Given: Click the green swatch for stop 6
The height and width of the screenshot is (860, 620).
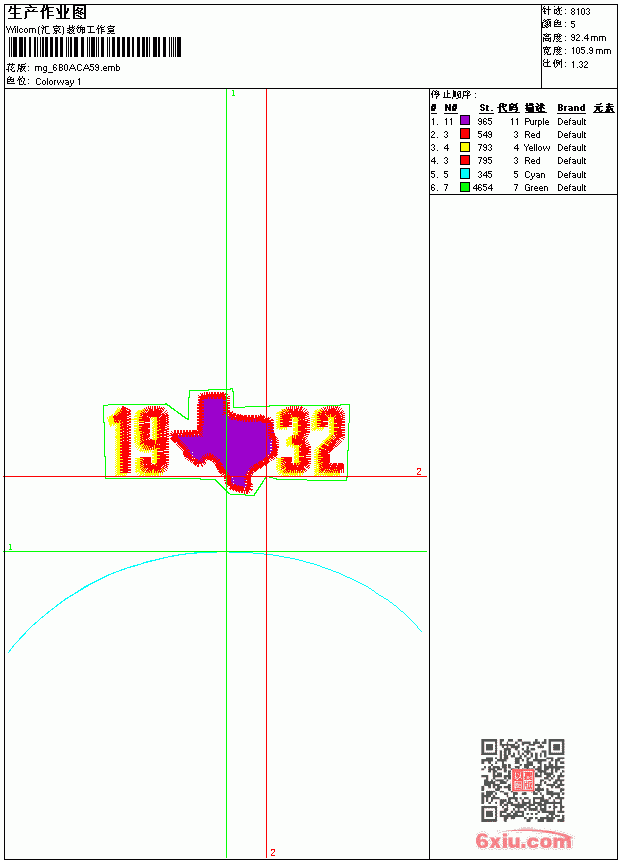Looking at the screenshot, I should tap(464, 187).
